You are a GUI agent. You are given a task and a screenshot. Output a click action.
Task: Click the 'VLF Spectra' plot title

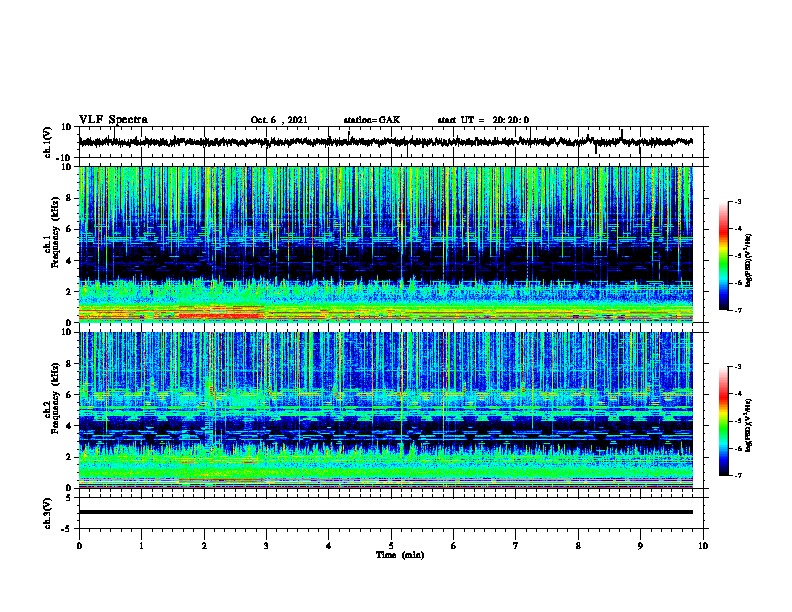tap(113, 120)
